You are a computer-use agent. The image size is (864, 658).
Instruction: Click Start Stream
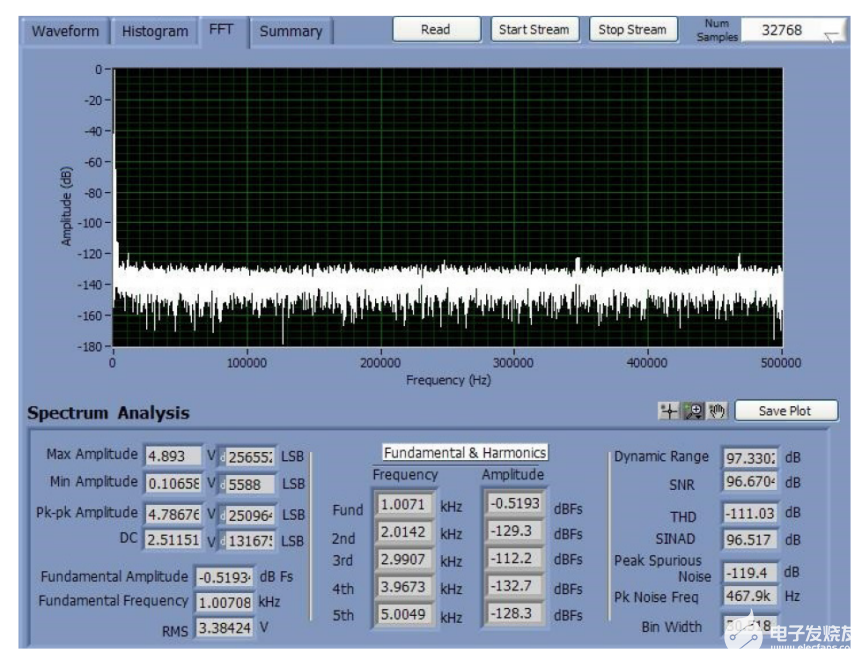pos(533,30)
